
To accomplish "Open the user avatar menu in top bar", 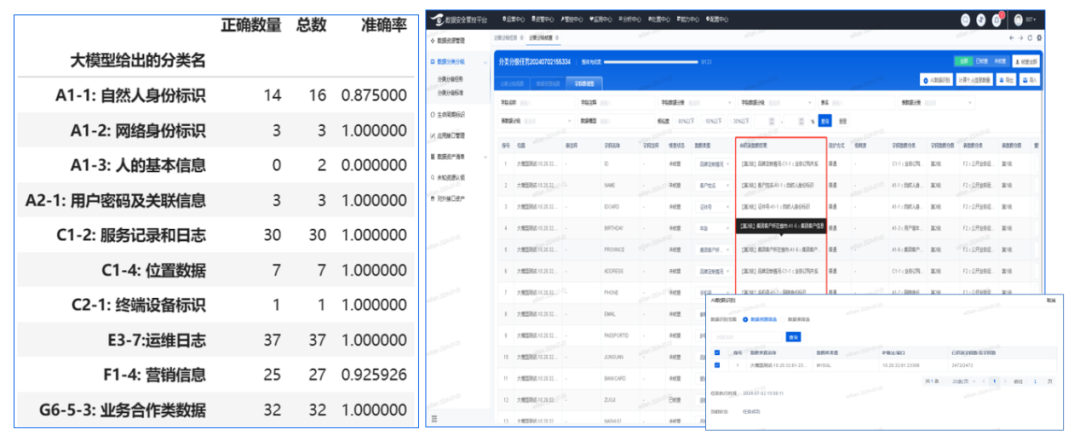I will 1018,19.
